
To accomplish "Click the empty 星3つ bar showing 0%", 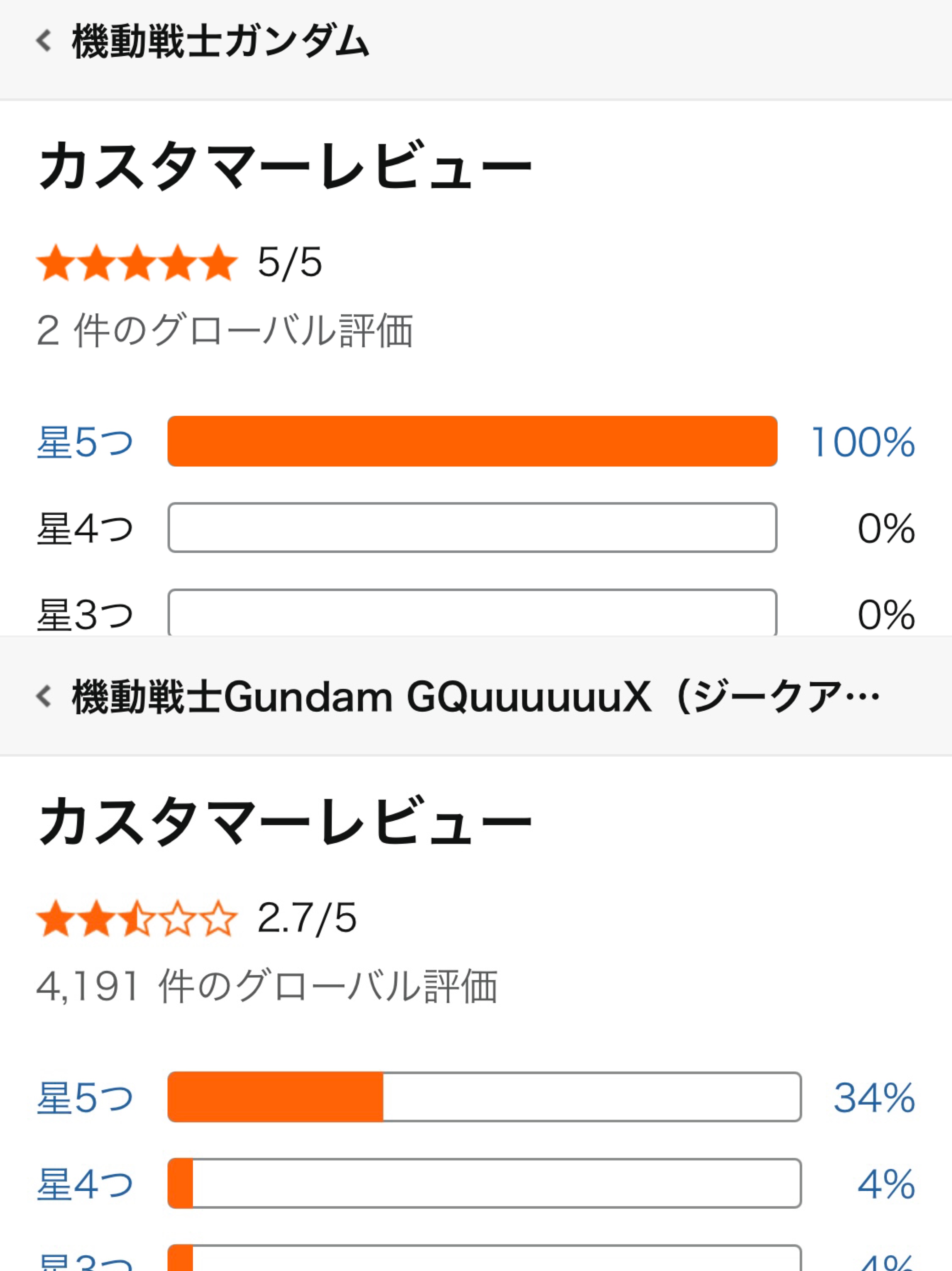I will coord(472,613).
